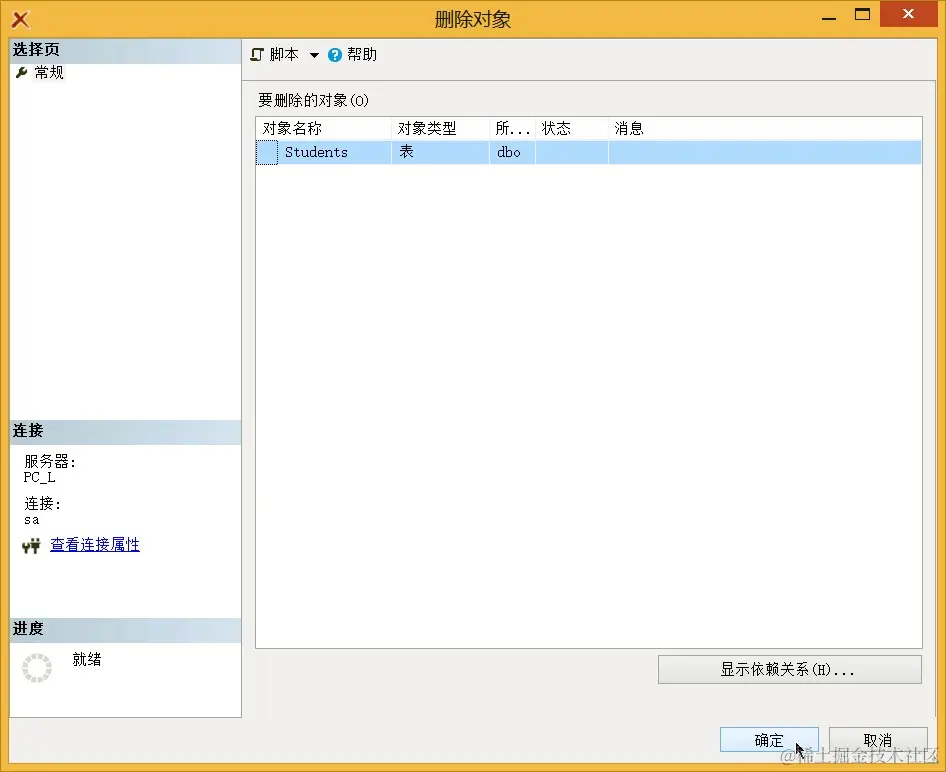This screenshot has width=946, height=772.
Task: Open the 脚本 dropdown arrow
Action: (x=314, y=55)
